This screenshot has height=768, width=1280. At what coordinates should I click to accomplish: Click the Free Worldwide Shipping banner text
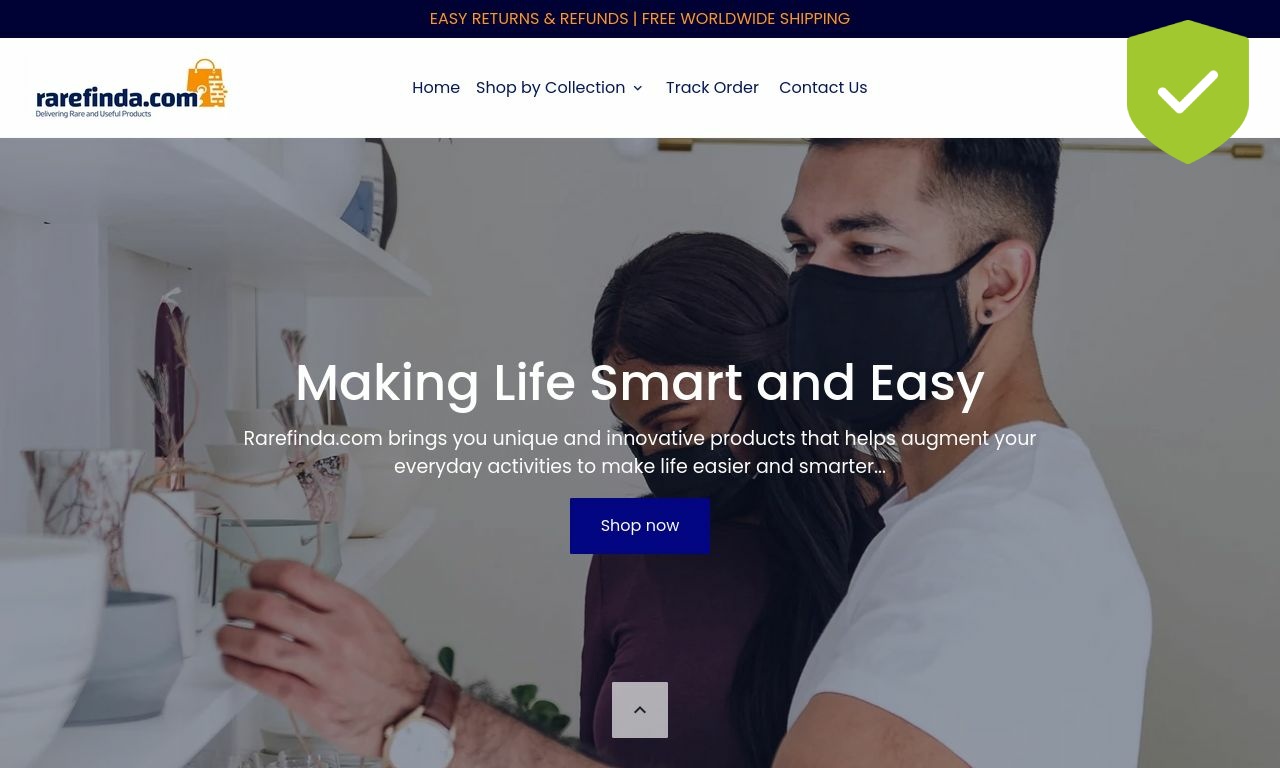pyautogui.click(x=746, y=19)
